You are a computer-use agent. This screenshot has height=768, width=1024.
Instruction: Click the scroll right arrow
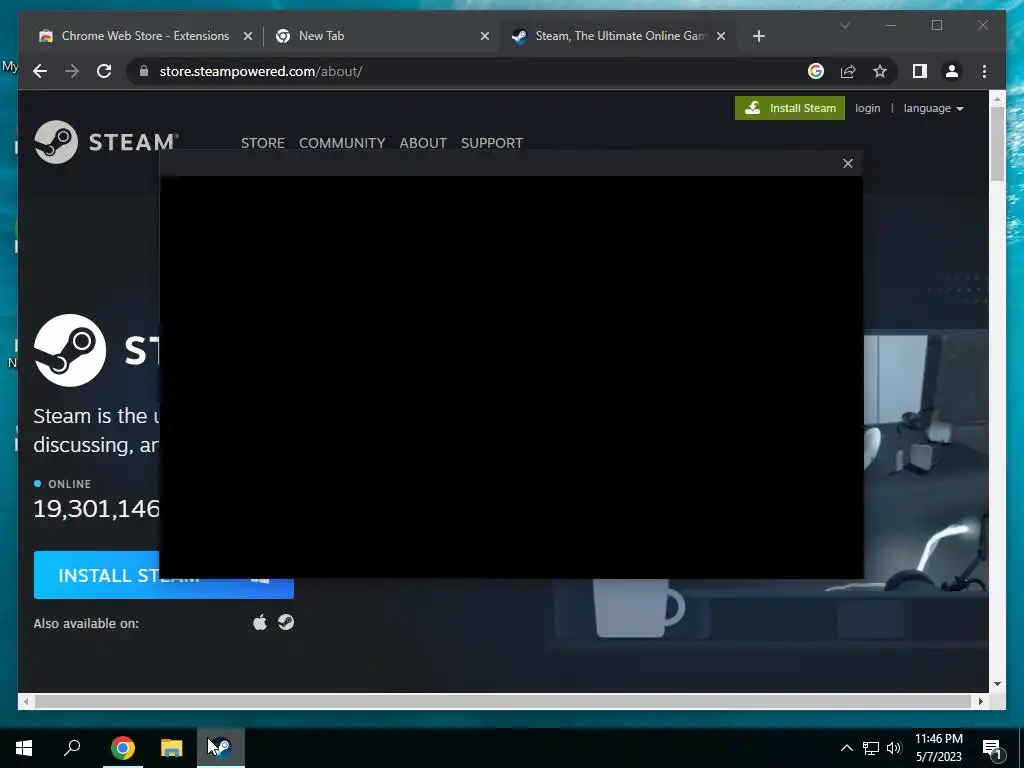click(x=980, y=701)
